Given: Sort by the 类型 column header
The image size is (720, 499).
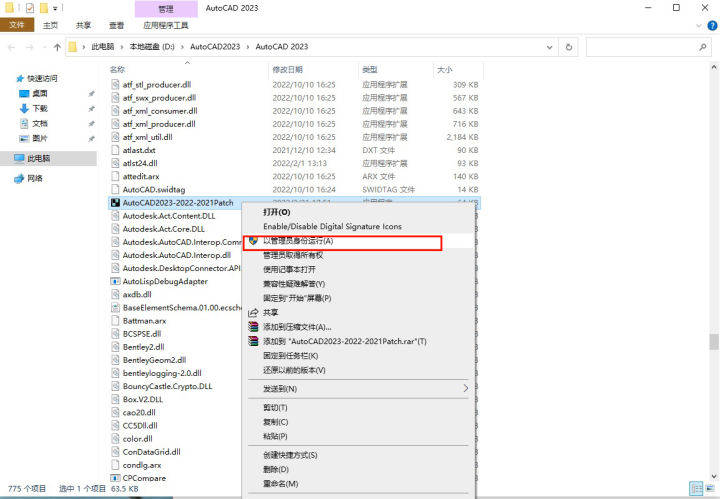Looking at the screenshot, I should (x=370, y=70).
